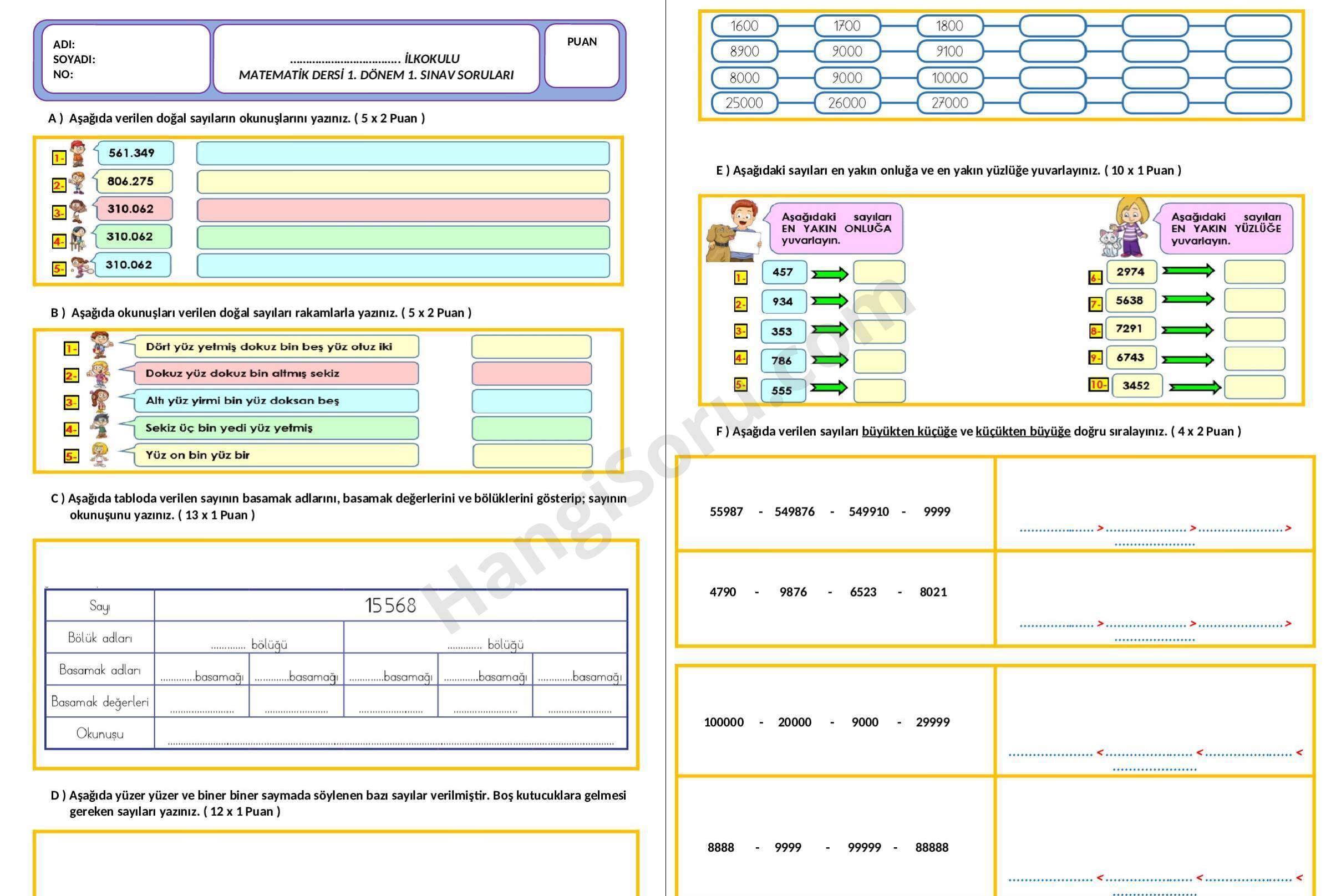This screenshot has height=896, width=1331.
Task: Click the yellow '6-' badge beside 2974
Action: pyautogui.click(x=1095, y=278)
